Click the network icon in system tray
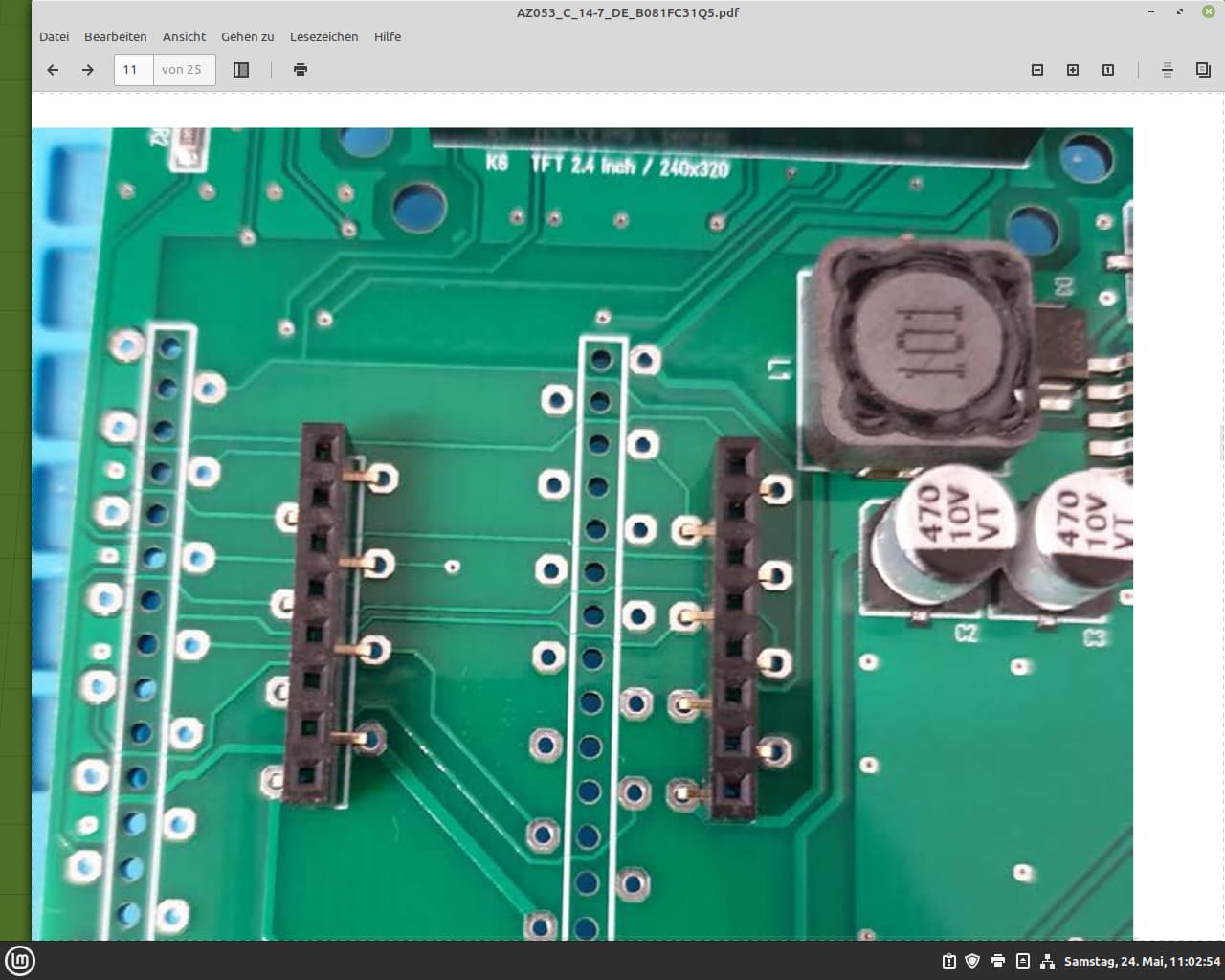This screenshot has width=1225, height=980. click(1047, 961)
